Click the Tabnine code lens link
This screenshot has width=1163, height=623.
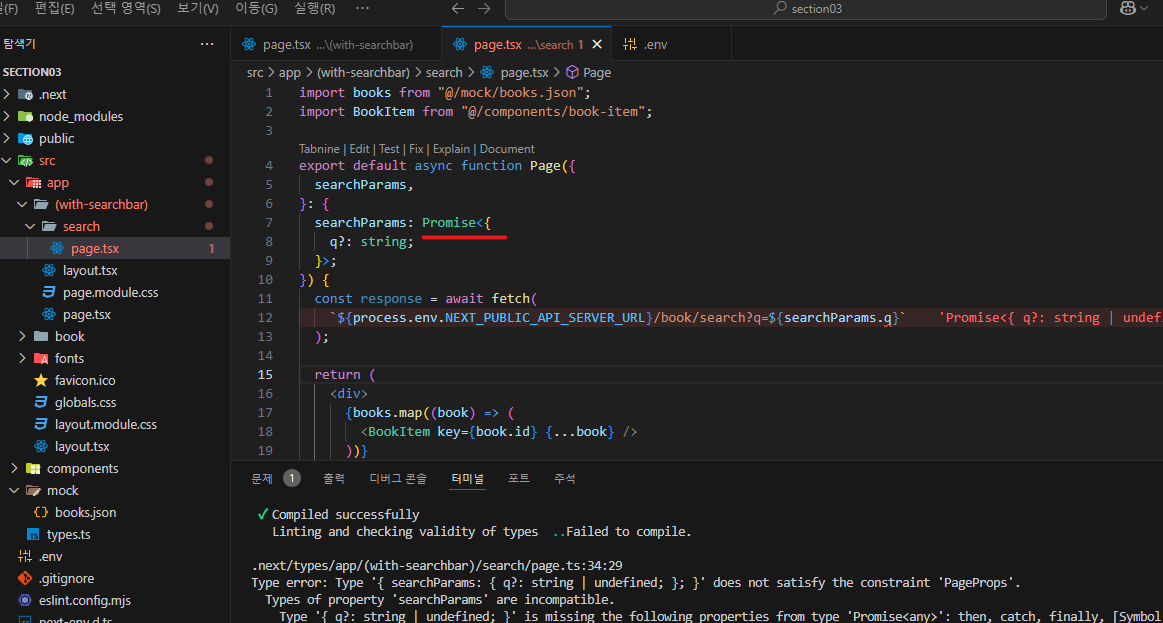(318, 149)
